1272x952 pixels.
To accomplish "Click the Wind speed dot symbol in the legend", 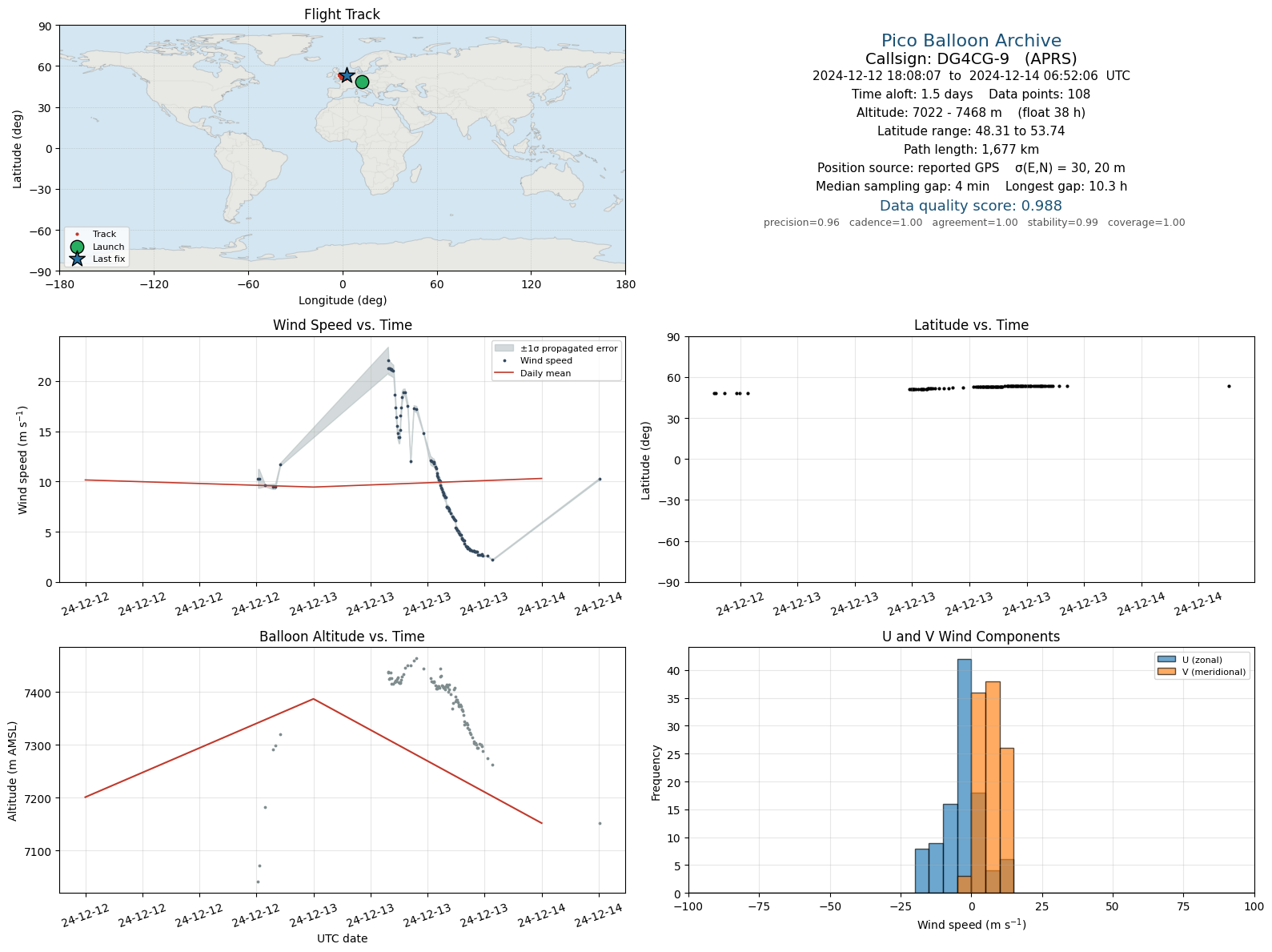I will [504, 361].
